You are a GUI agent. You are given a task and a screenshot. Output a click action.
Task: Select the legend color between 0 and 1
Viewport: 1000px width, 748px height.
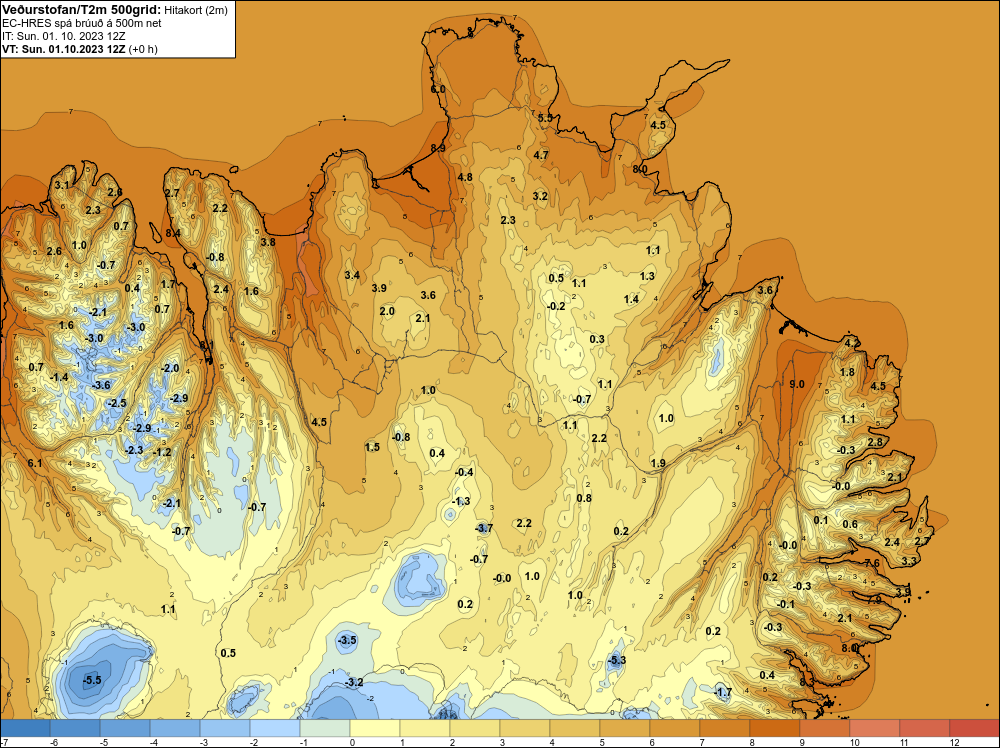click(374, 728)
